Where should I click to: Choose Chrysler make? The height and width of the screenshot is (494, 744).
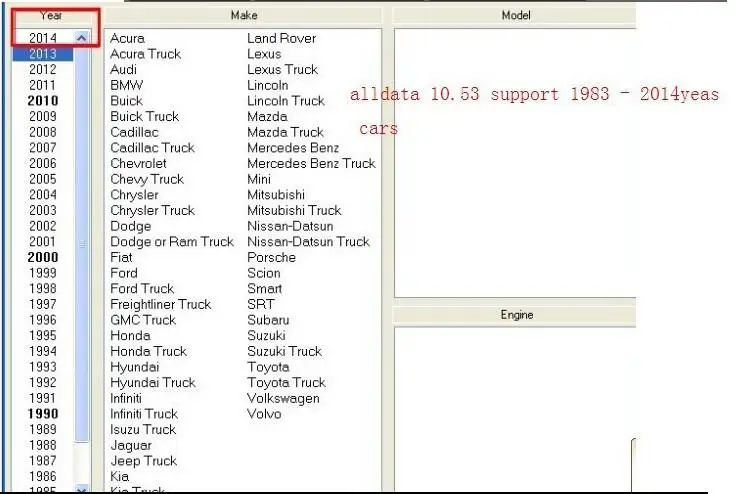click(x=134, y=195)
